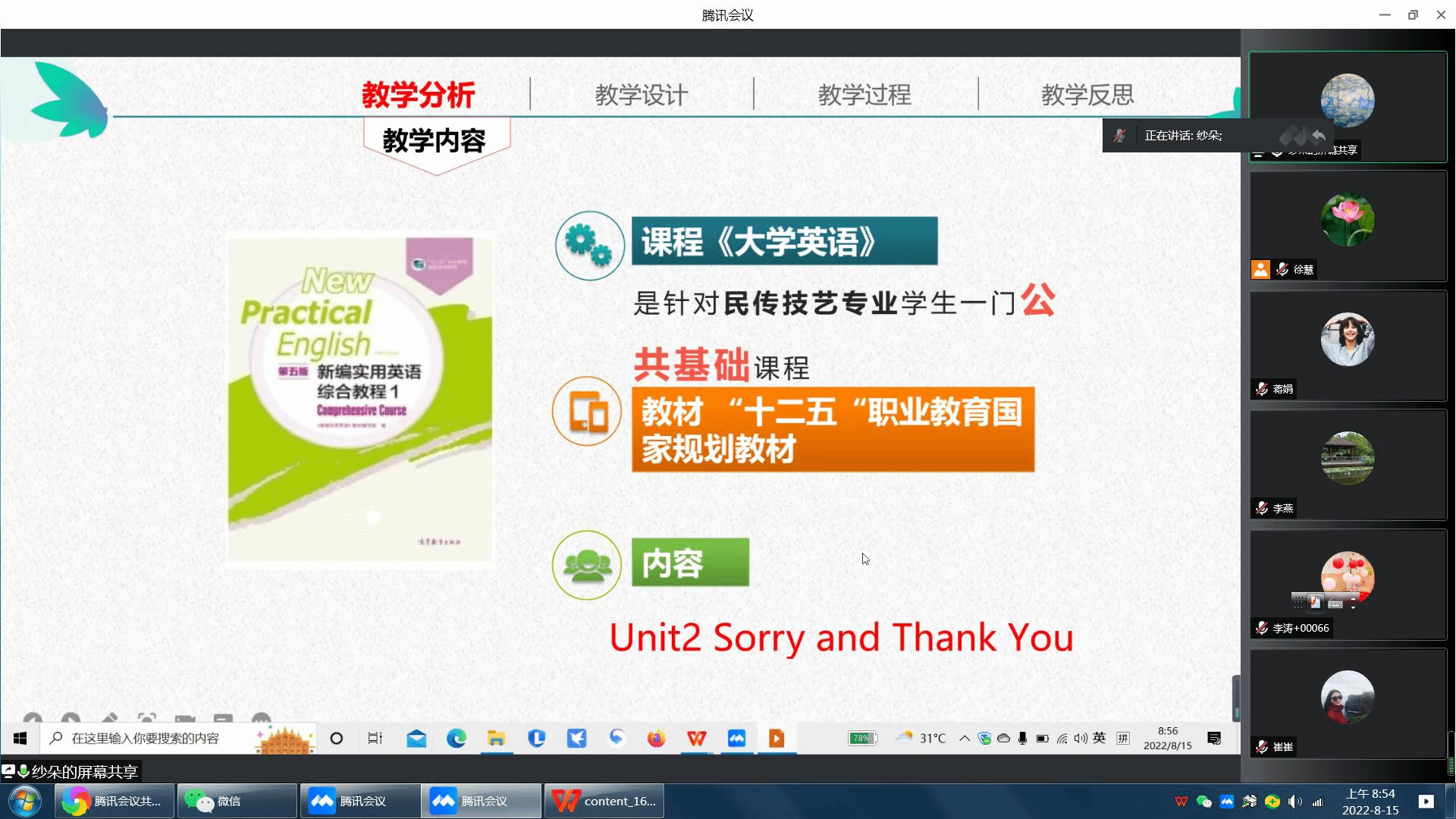Click the devices icon beside 教材 banner
Viewport: 1456px width, 819px height.
tap(587, 412)
